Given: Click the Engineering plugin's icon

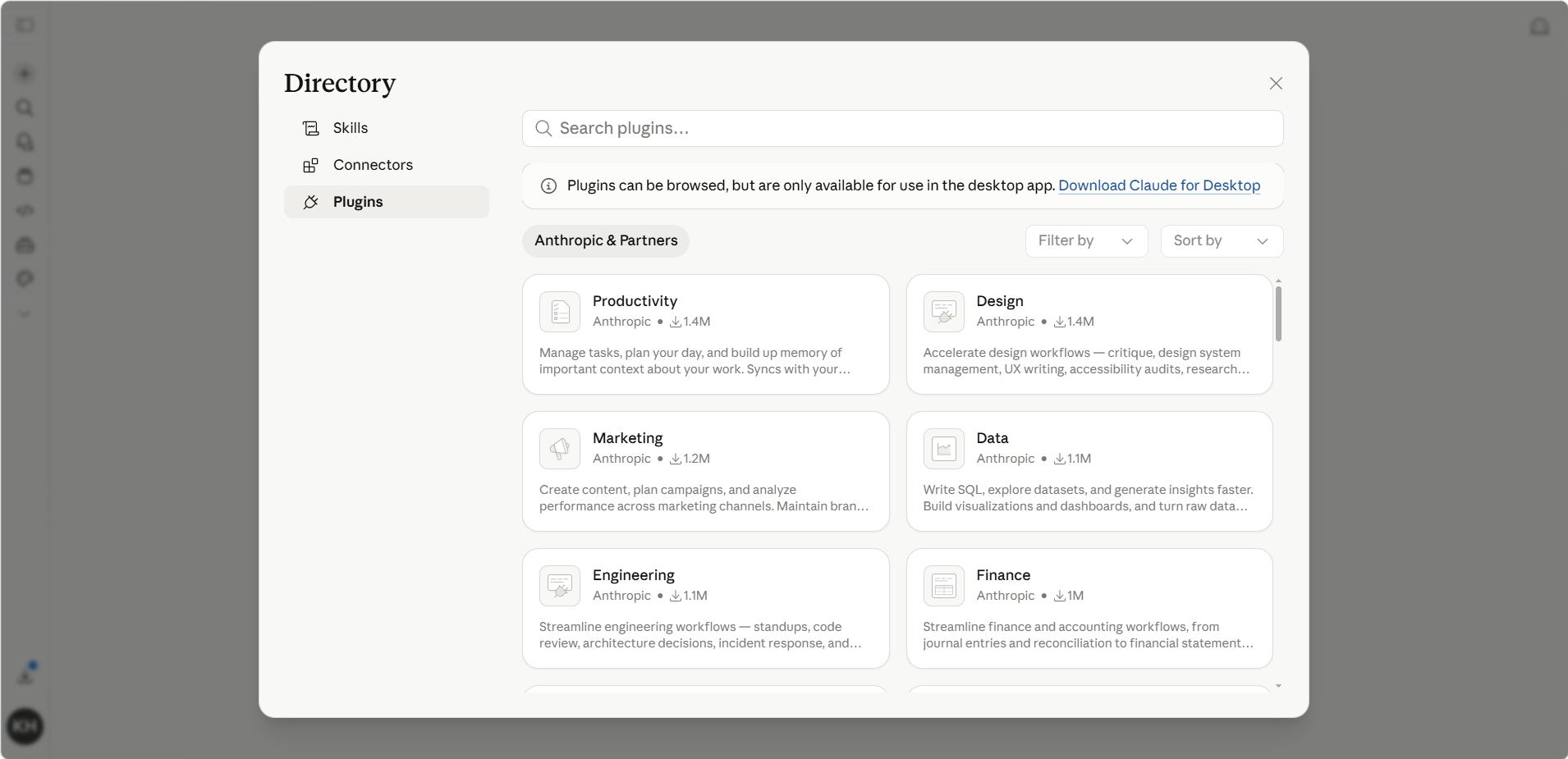Looking at the screenshot, I should 560,586.
